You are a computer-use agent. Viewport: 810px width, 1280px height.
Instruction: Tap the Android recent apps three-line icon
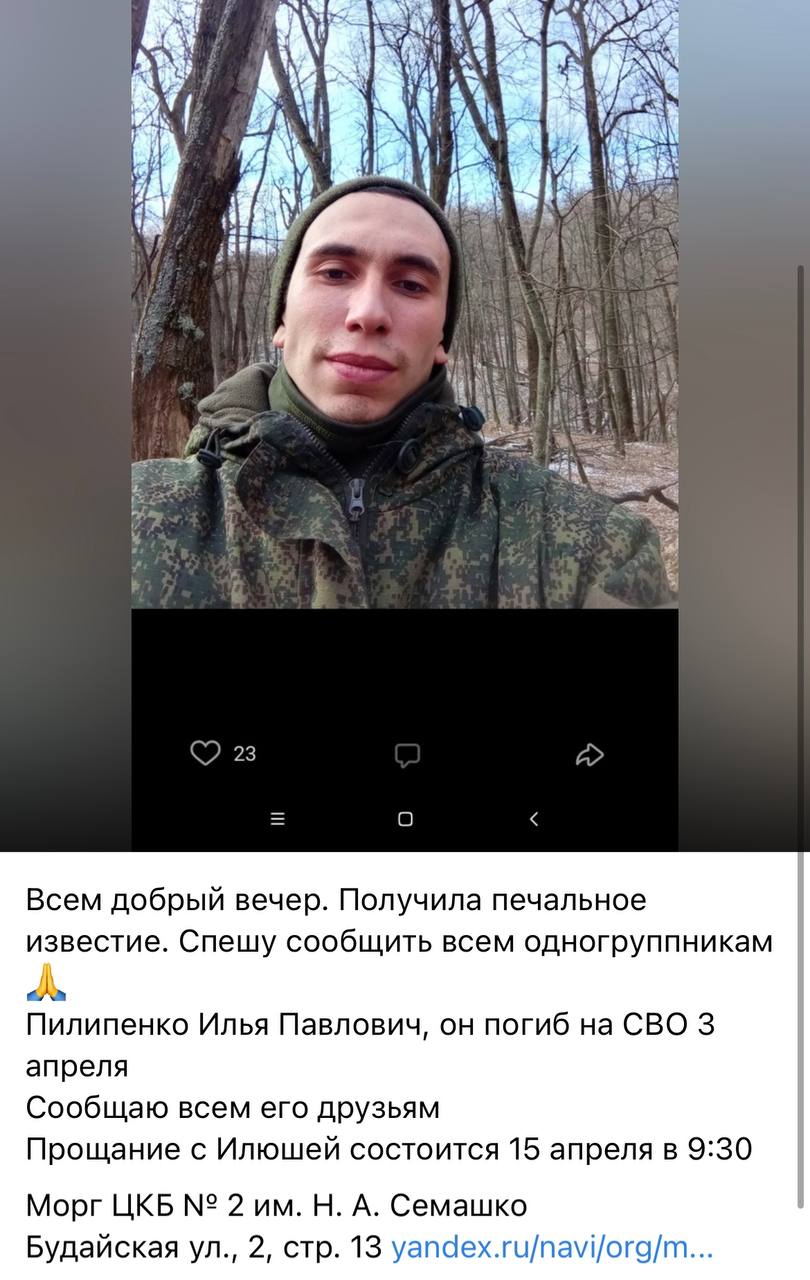(x=278, y=819)
